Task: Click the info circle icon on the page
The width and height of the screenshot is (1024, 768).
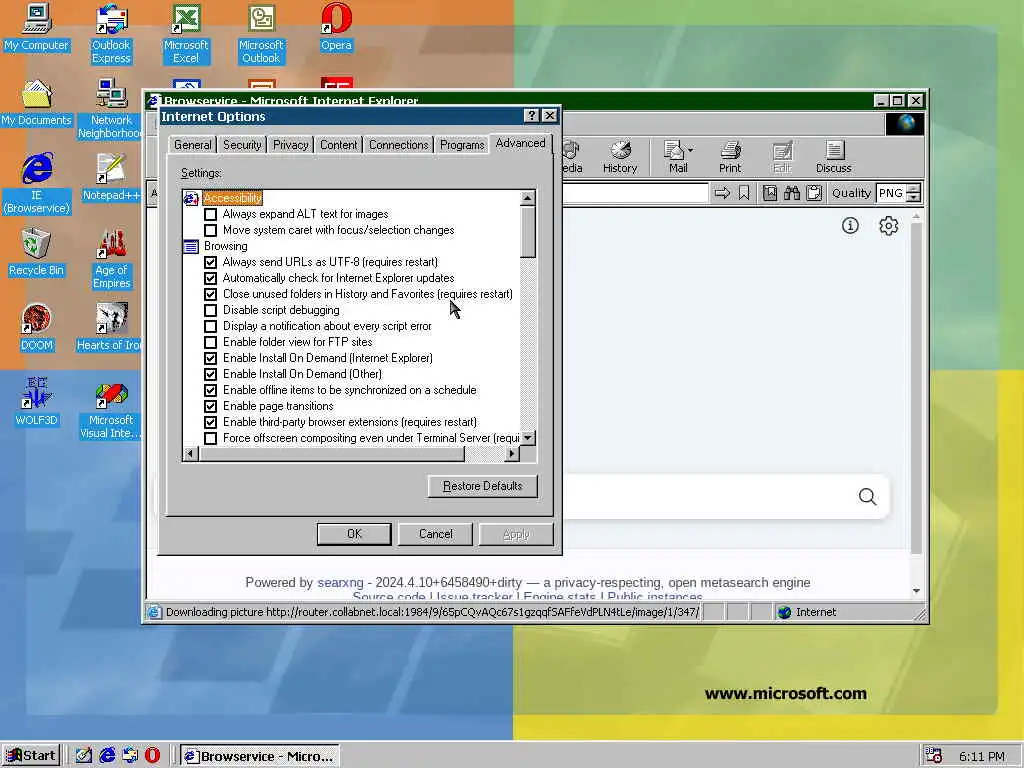Action: click(850, 226)
